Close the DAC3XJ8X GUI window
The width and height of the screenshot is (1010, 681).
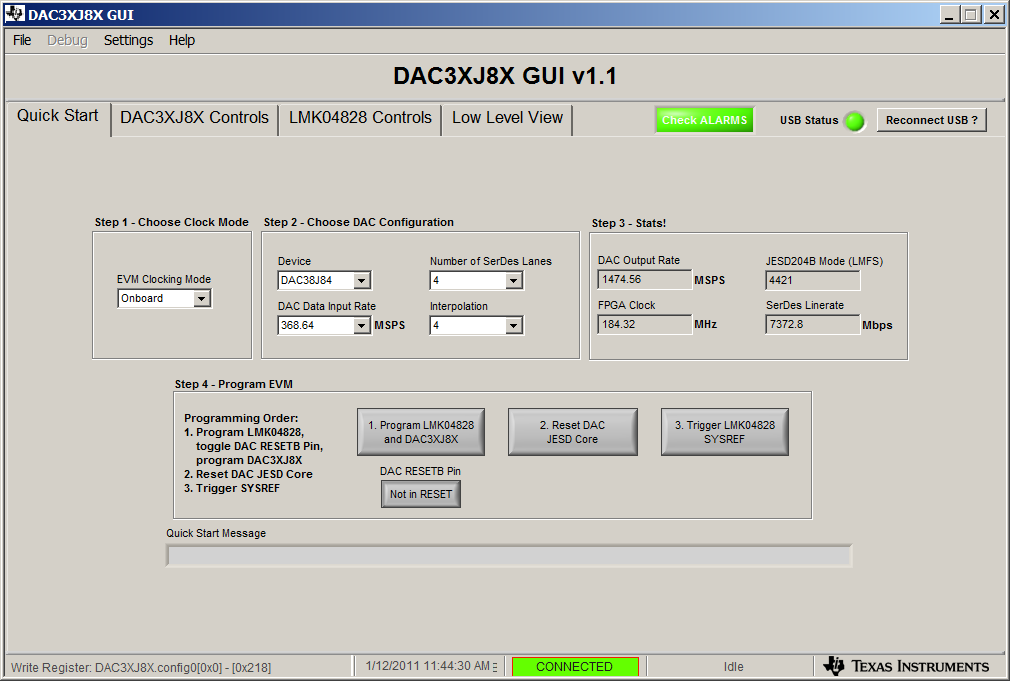point(994,14)
